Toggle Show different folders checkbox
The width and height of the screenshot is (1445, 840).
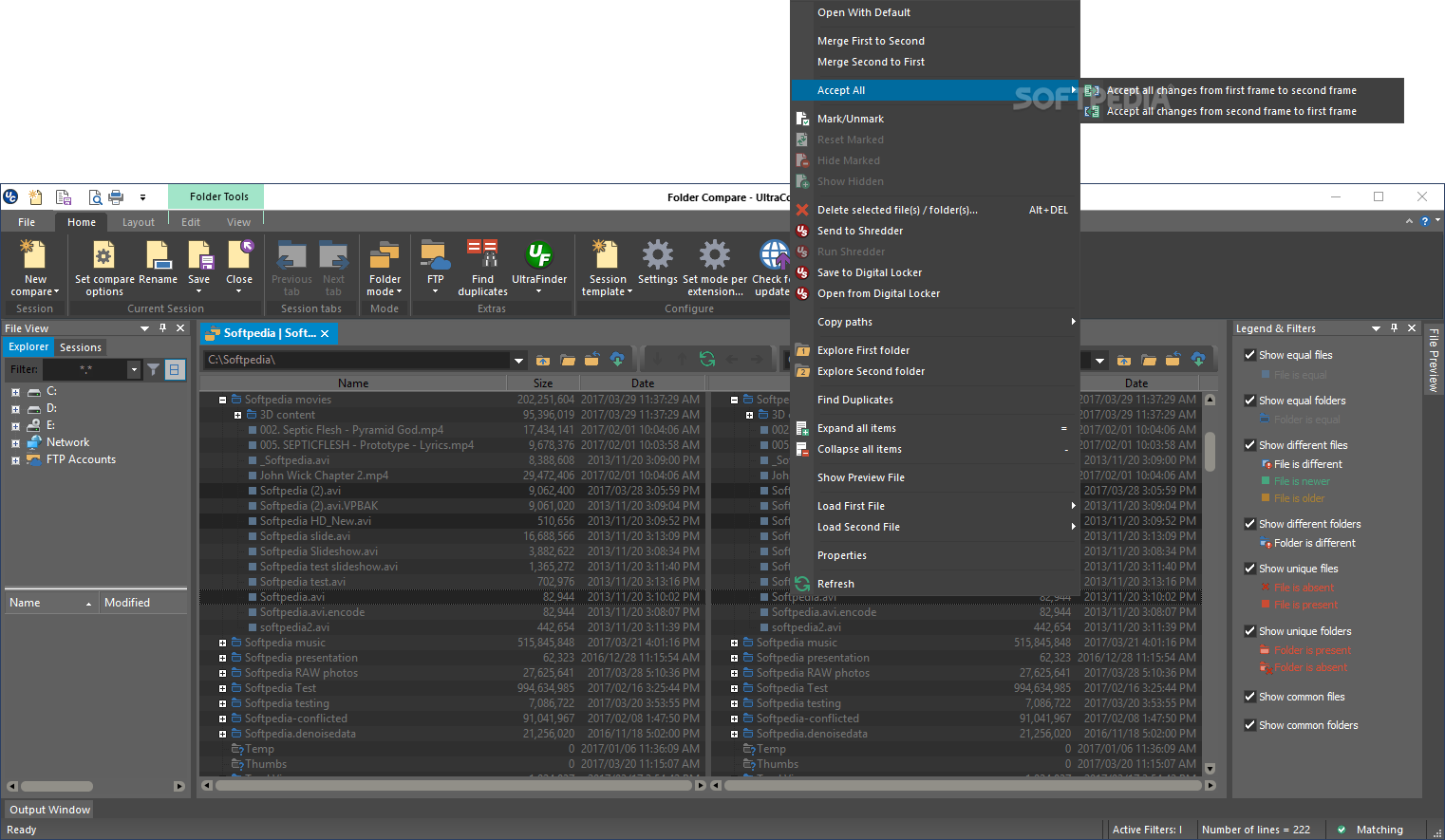coord(1250,524)
